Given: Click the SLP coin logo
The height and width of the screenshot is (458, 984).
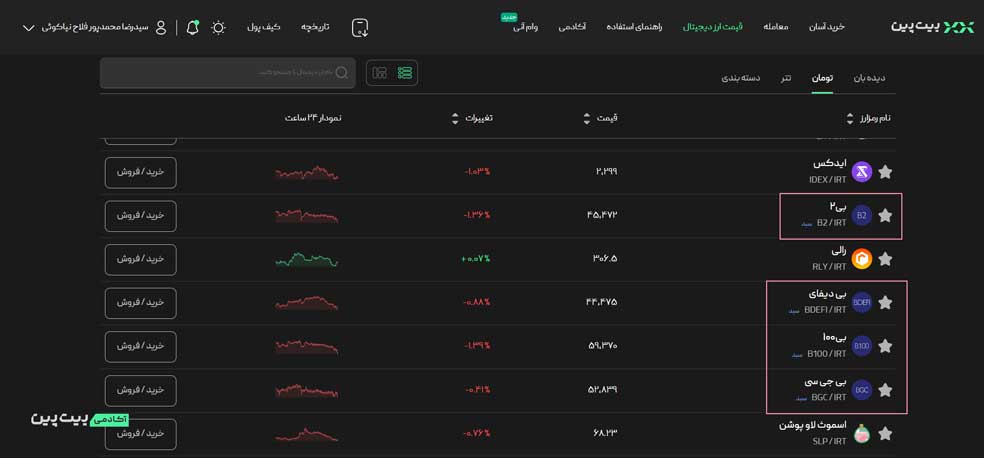Looking at the screenshot, I should tap(862, 434).
